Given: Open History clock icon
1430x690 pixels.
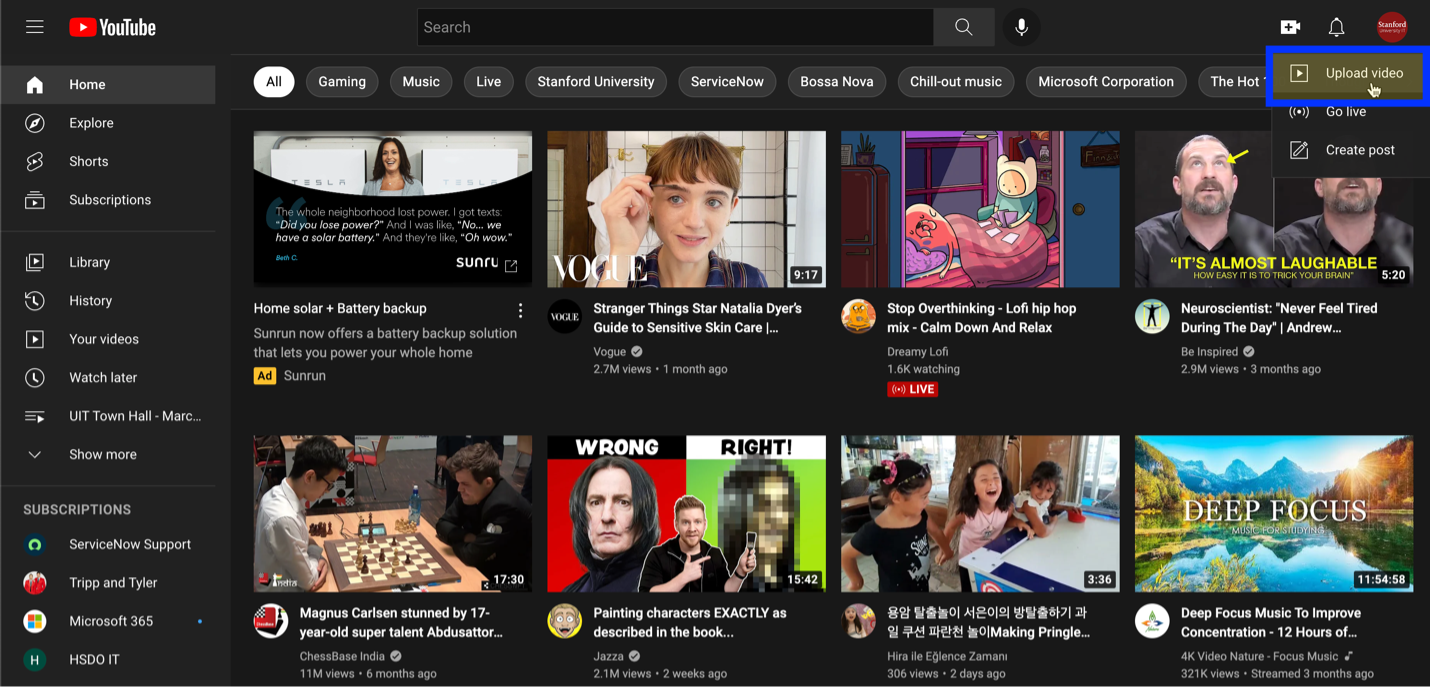Looking at the screenshot, I should click(x=35, y=300).
